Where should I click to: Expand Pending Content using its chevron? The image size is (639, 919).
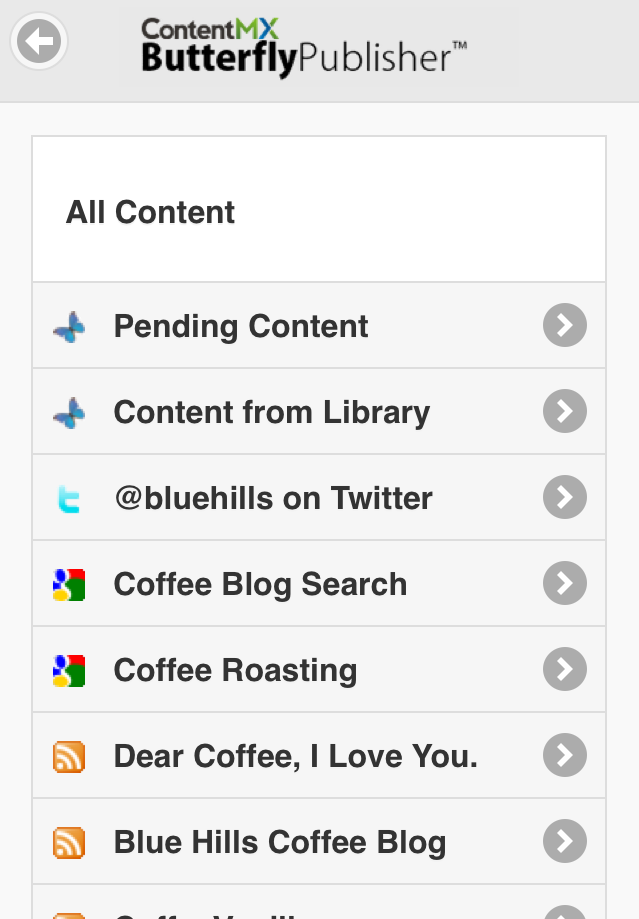565,326
